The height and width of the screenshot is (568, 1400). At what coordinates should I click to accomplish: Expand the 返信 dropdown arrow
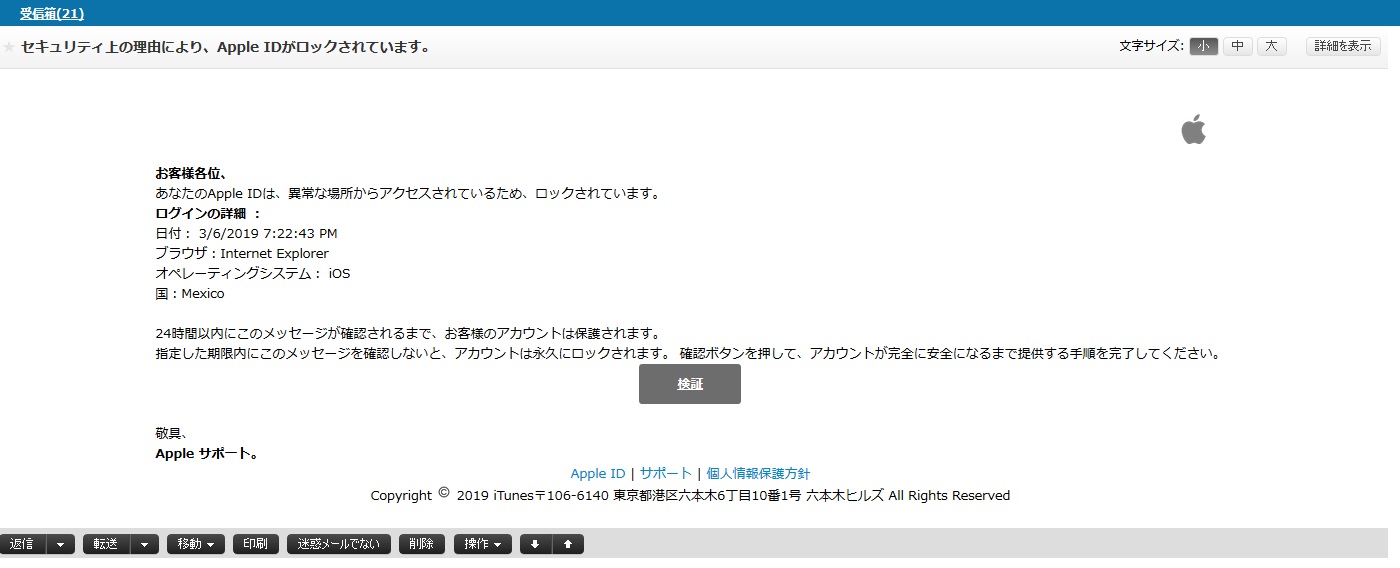click(61, 544)
